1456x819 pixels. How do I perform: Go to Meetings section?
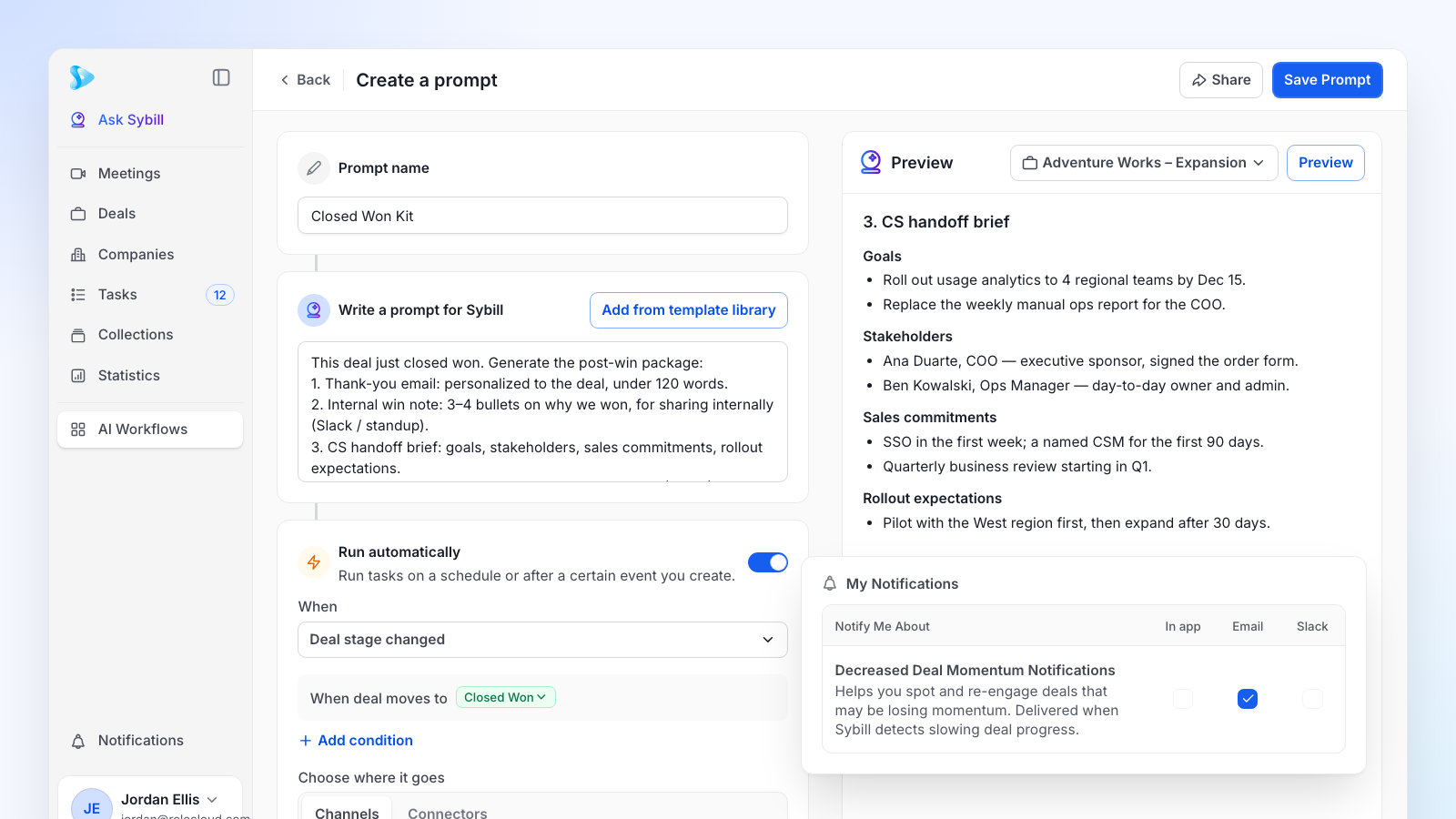click(x=151, y=174)
